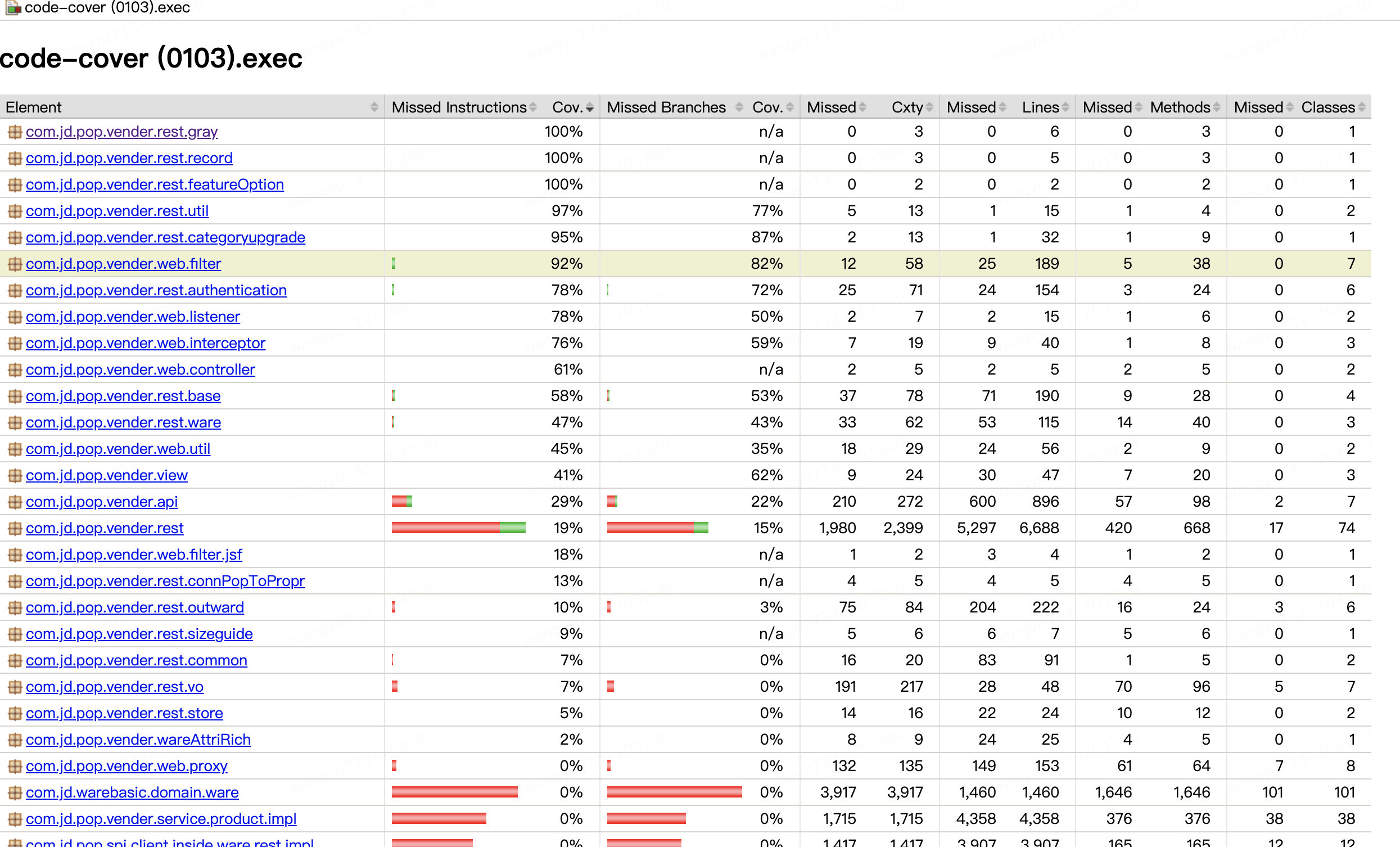Open com.jd.pop.vender.rest.authentication package report
1400x847 pixels.
156,290
